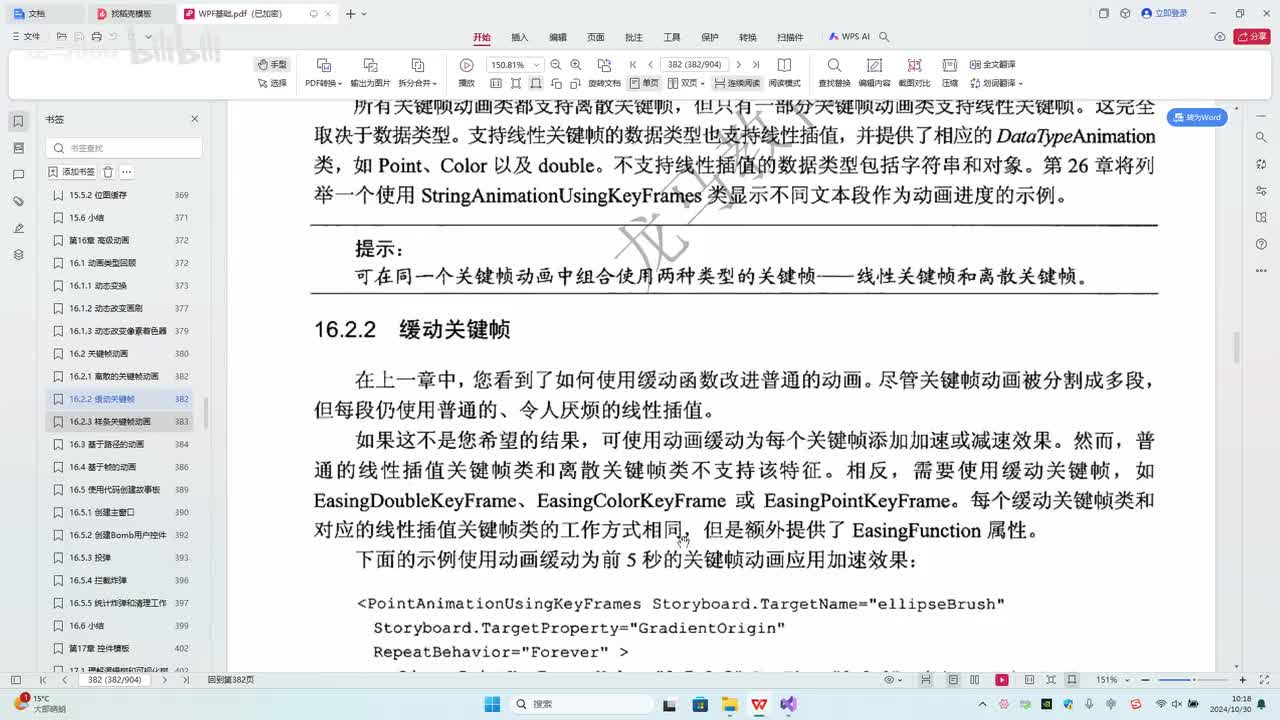Click 全文翻译 full-text translation
The height and width of the screenshot is (720, 1280).
click(x=992, y=64)
